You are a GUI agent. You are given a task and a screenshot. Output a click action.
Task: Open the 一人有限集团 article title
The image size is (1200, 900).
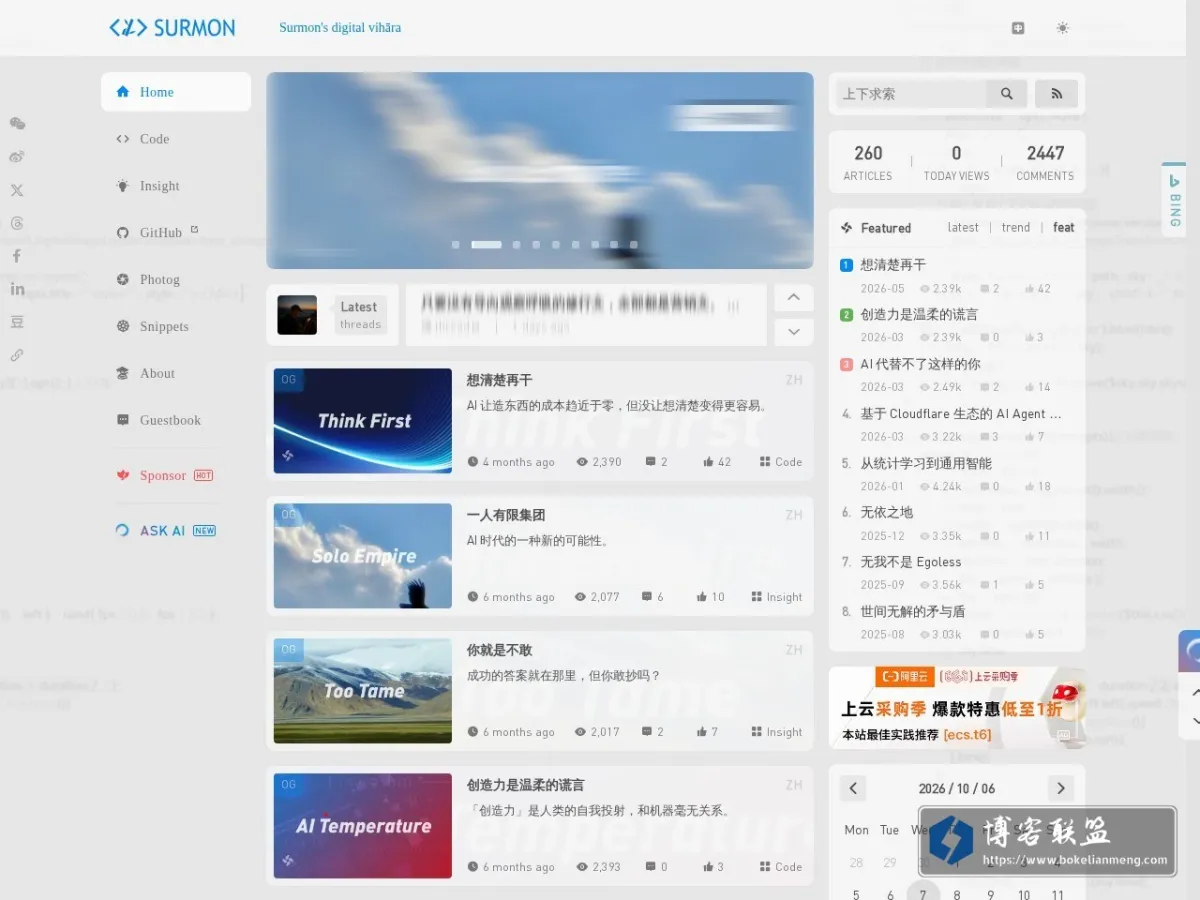tap(506, 515)
